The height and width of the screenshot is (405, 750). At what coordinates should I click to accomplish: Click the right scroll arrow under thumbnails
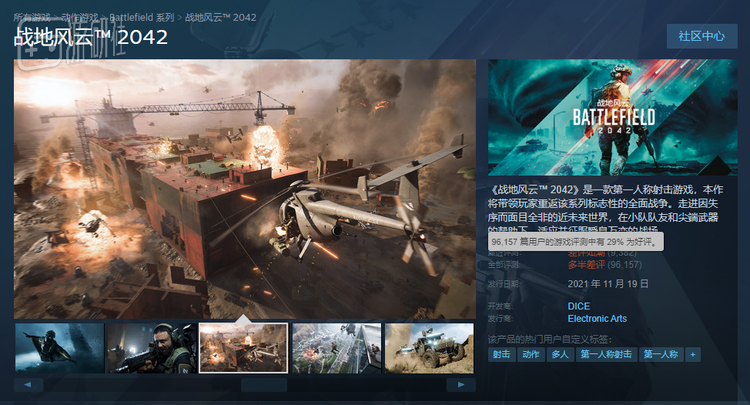pyautogui.click(x=461, y=385)
